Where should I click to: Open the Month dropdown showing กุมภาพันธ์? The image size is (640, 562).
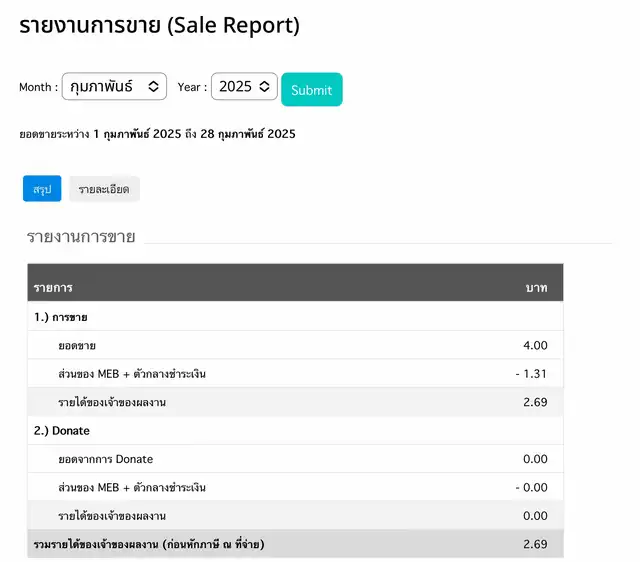point(114,88)
